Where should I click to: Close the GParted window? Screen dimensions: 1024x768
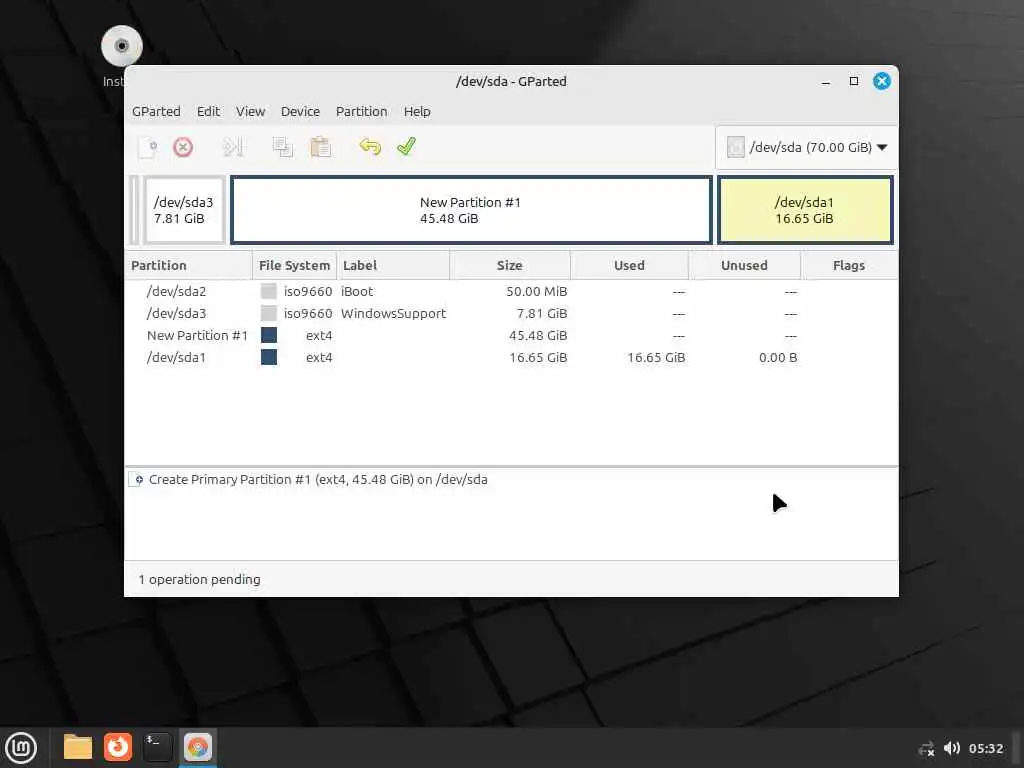[x=882, y=82]
